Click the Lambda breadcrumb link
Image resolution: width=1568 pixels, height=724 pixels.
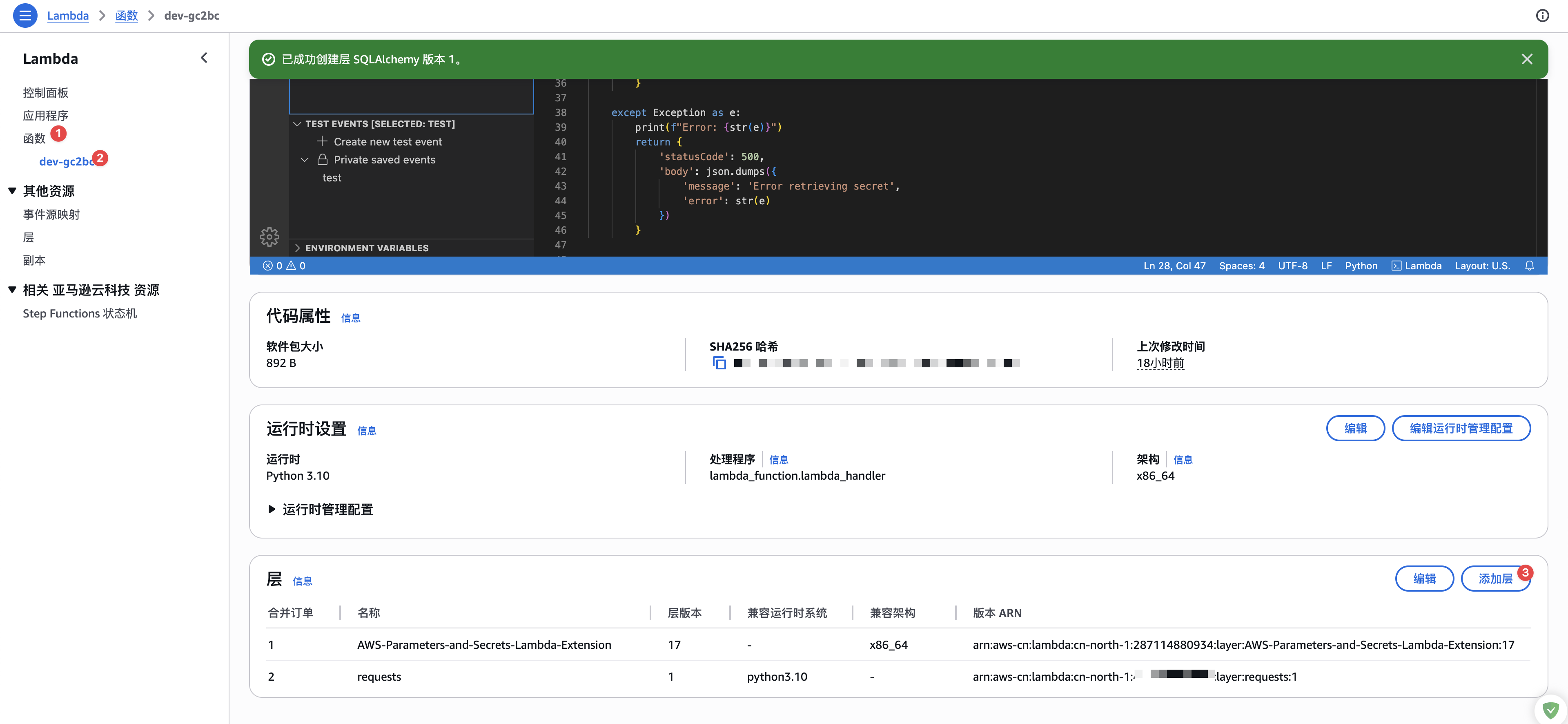coord(67,15)
